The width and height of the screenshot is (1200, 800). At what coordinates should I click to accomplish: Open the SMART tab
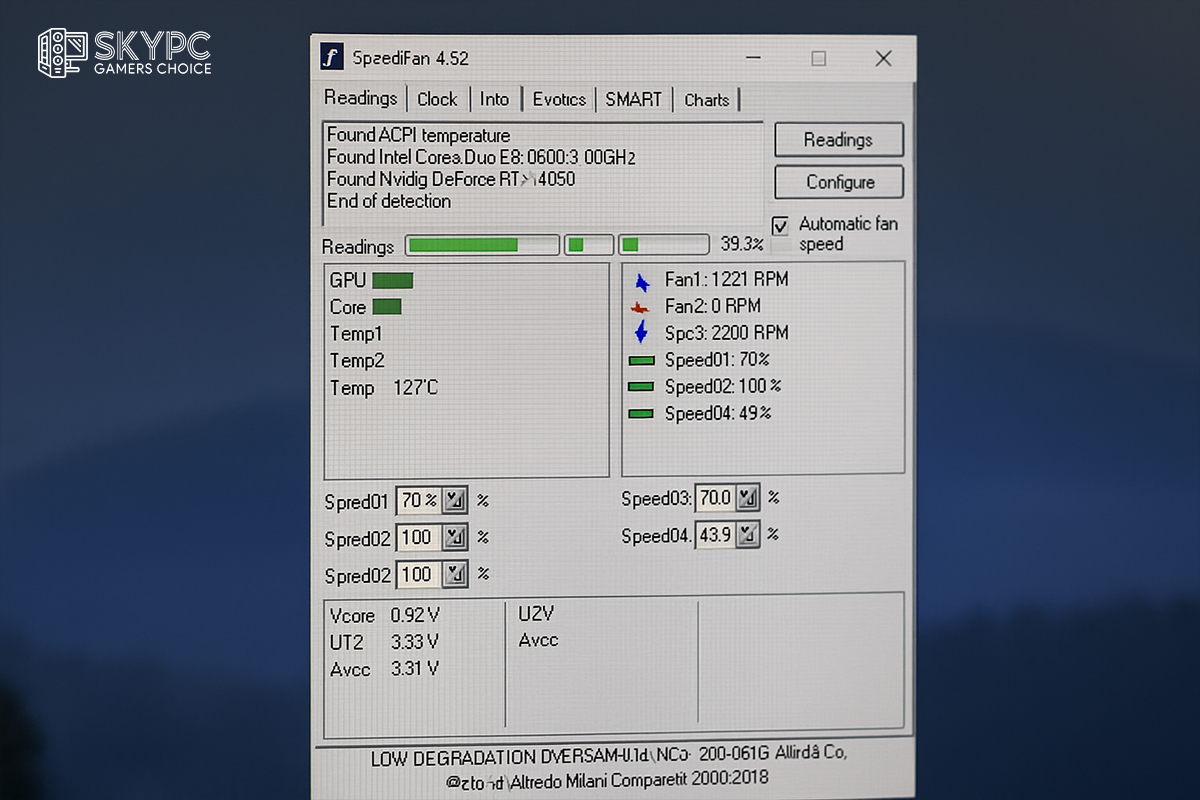[633, 99]
